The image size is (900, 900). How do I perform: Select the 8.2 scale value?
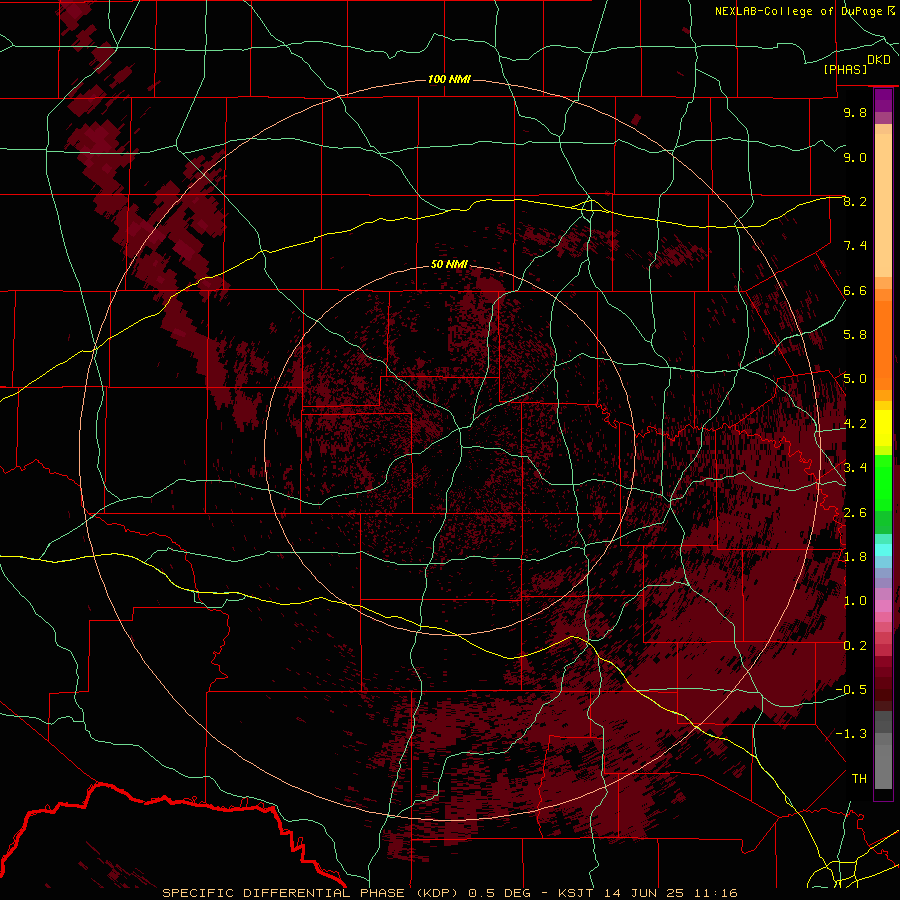tap(855, 201)
